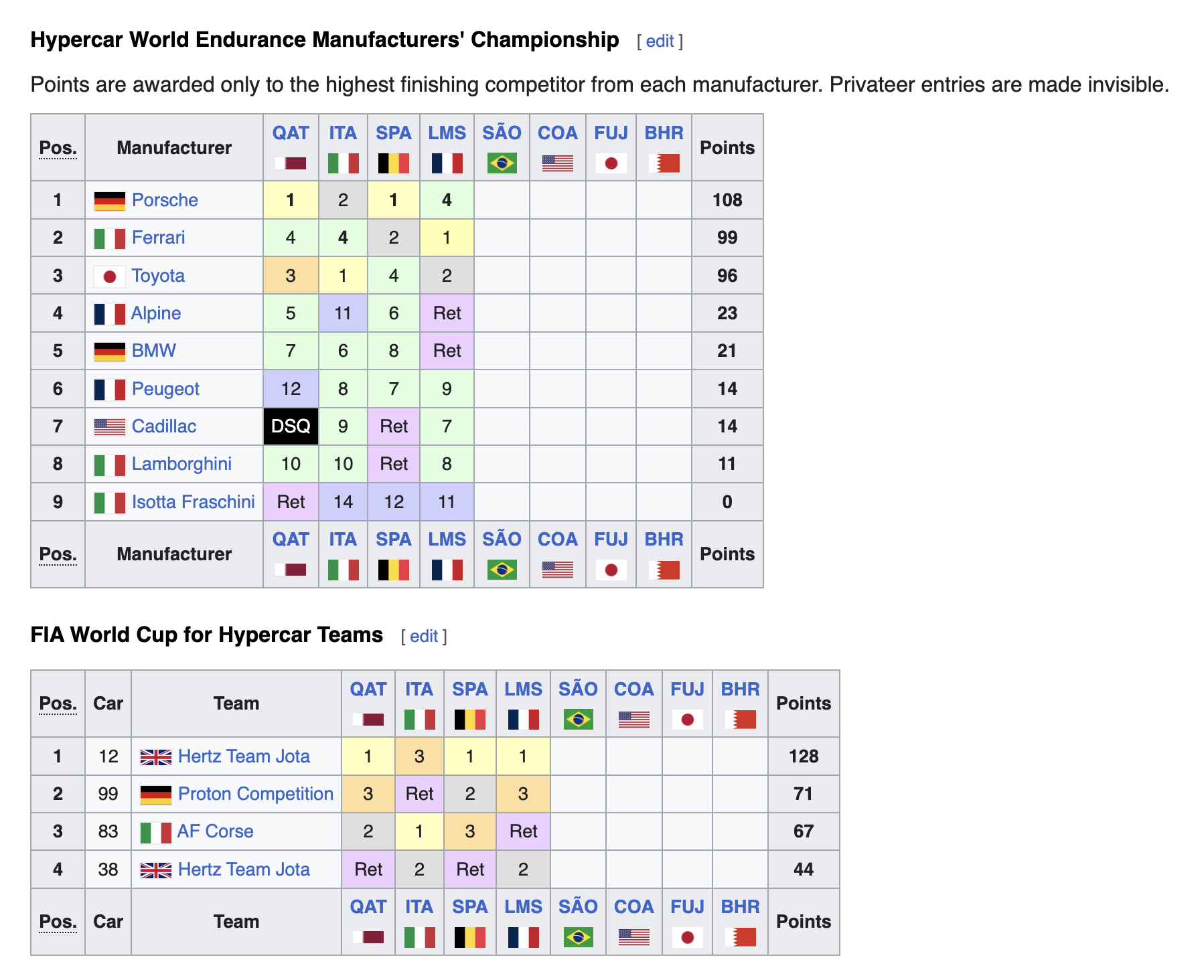
Task: Open the Proton Competition team link
Action: coord(256,794)
